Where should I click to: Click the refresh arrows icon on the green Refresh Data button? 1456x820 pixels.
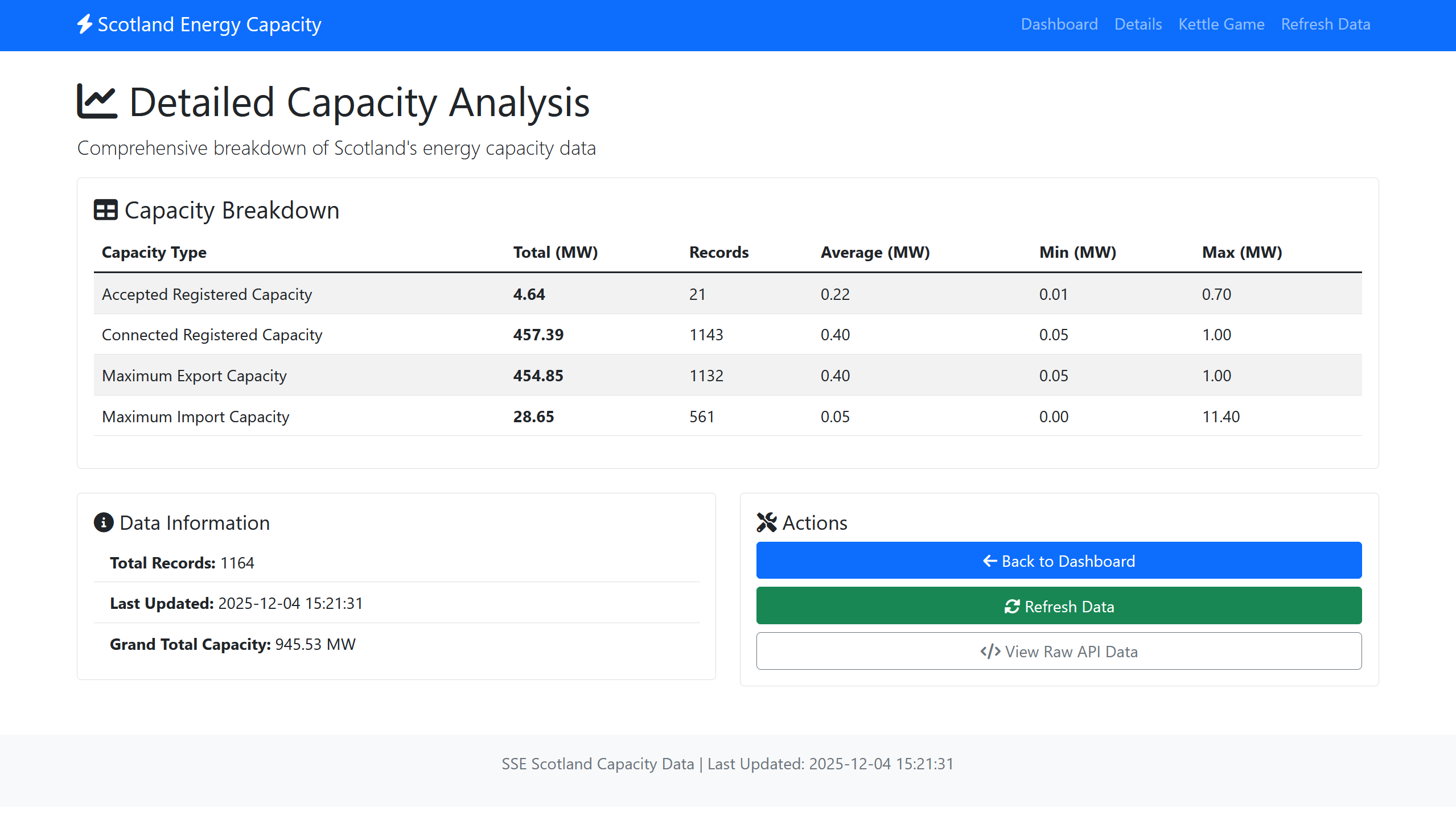point(1011,607)
